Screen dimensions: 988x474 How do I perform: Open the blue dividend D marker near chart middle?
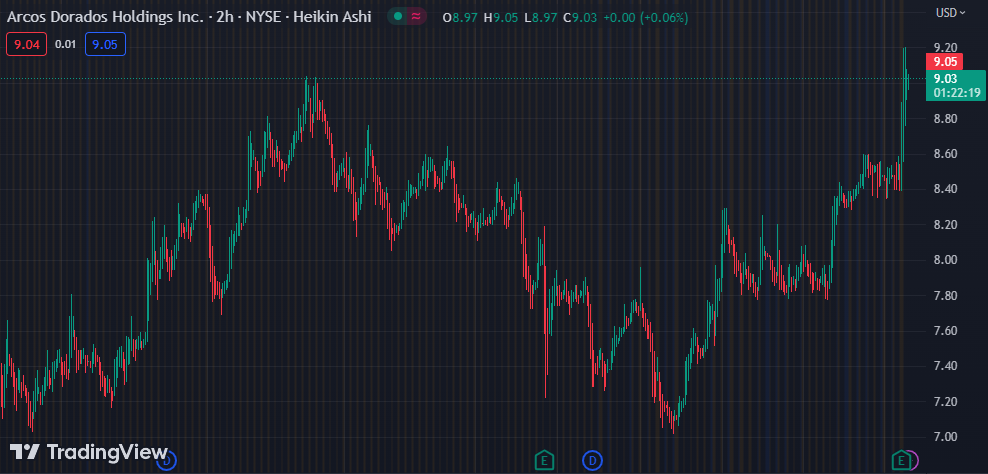pos(592,460)
